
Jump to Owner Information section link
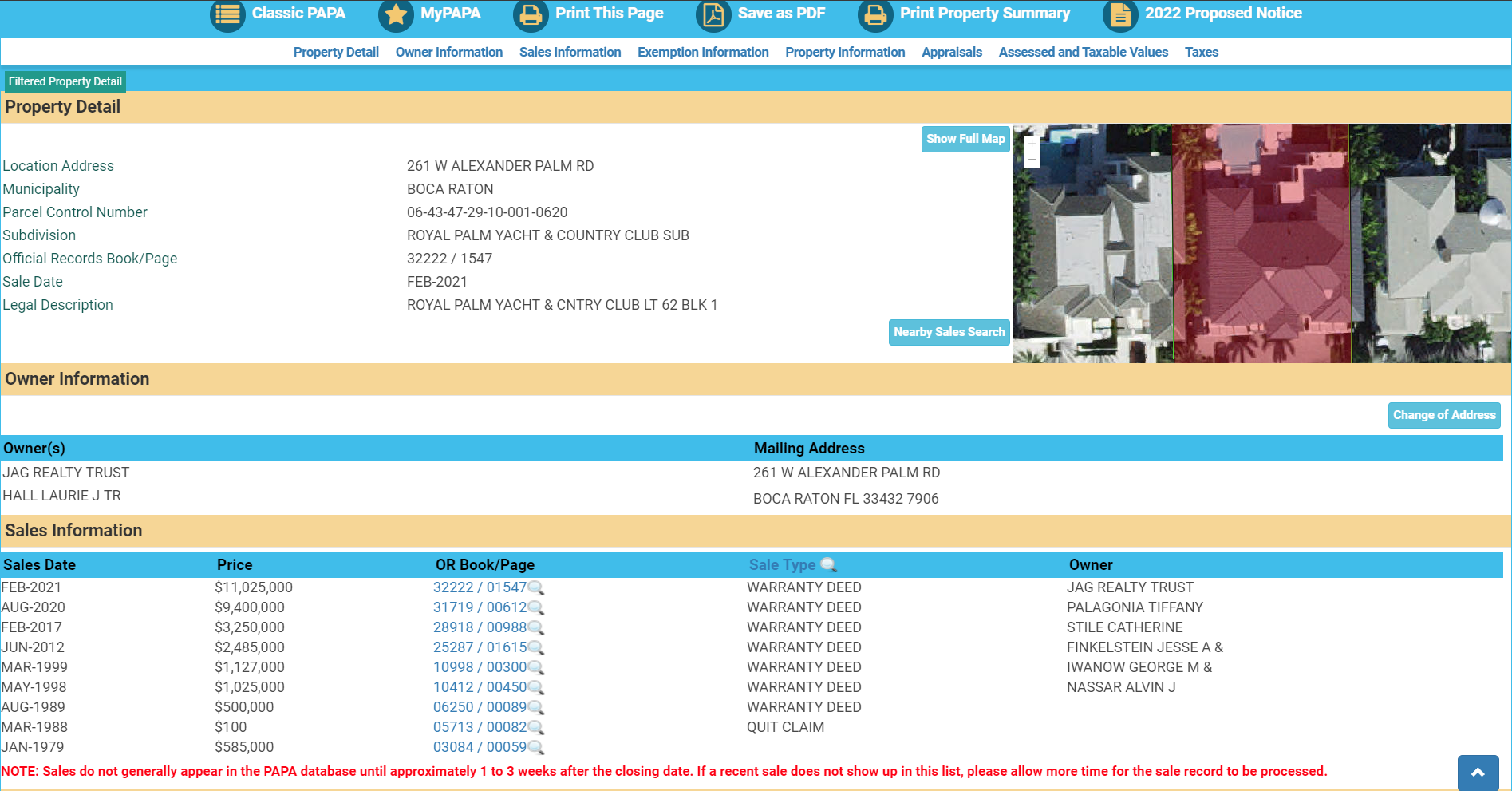tap(449, 52)
